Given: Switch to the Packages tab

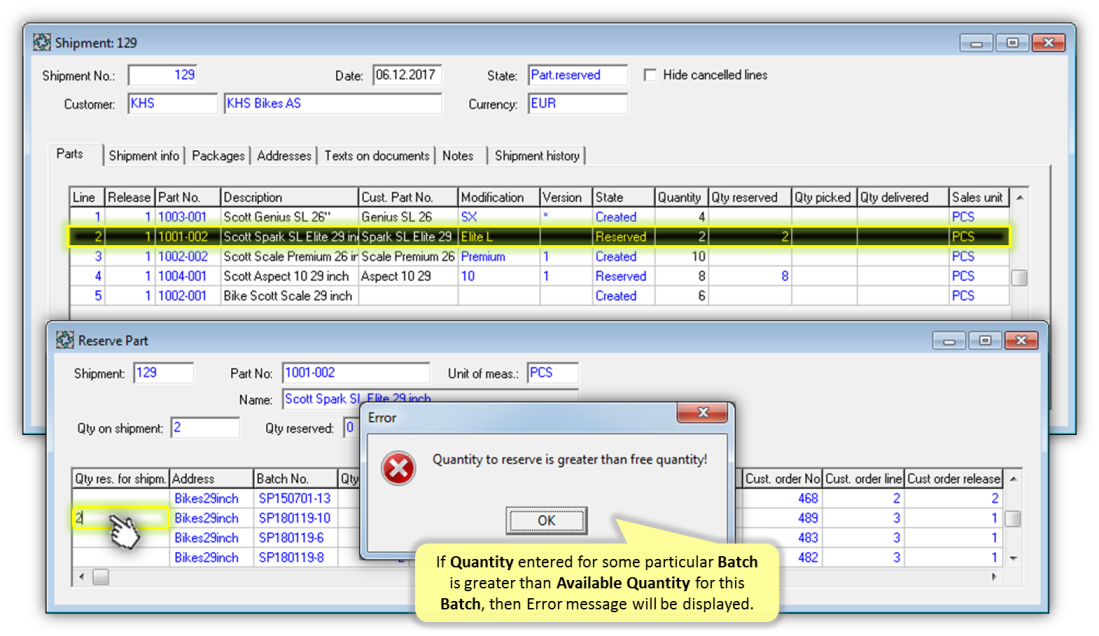Looking at the screenshot, I should (218, 156).
